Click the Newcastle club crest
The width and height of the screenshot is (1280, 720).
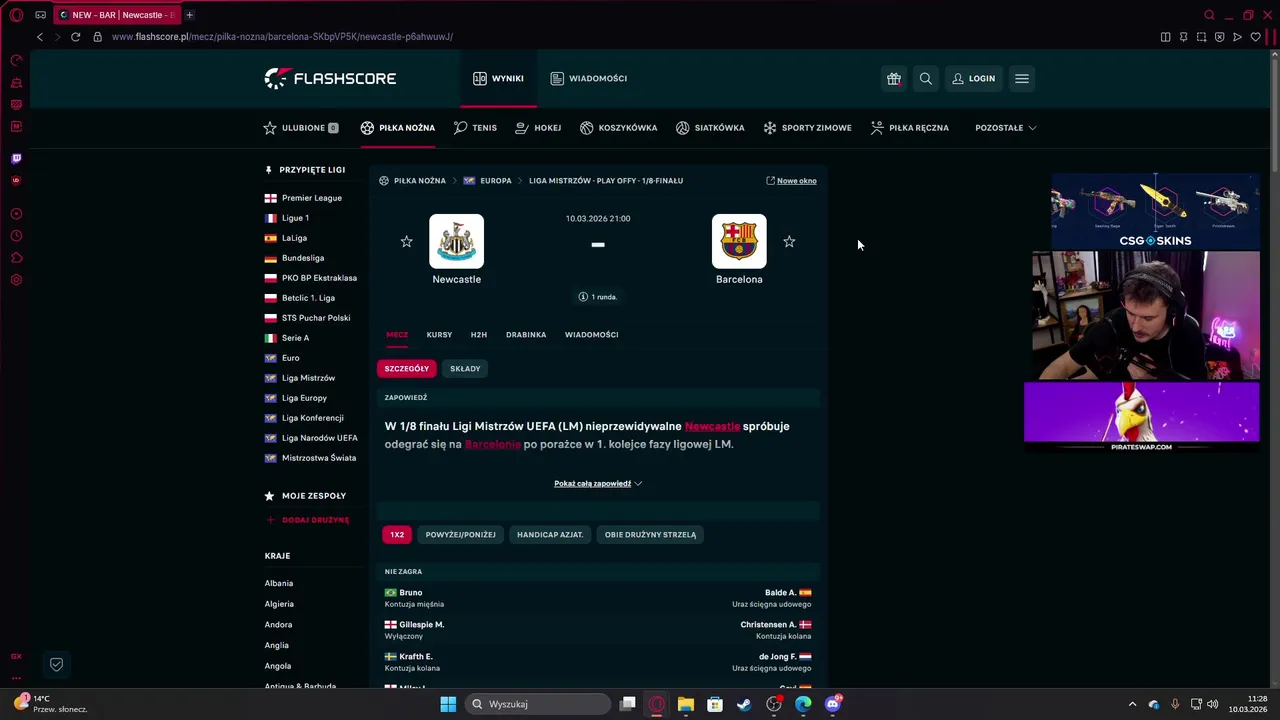point(456,241)
